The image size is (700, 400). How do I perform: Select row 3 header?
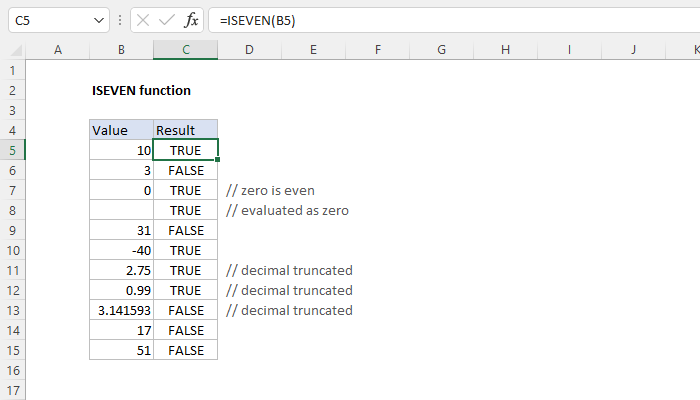tap(12, 110)
